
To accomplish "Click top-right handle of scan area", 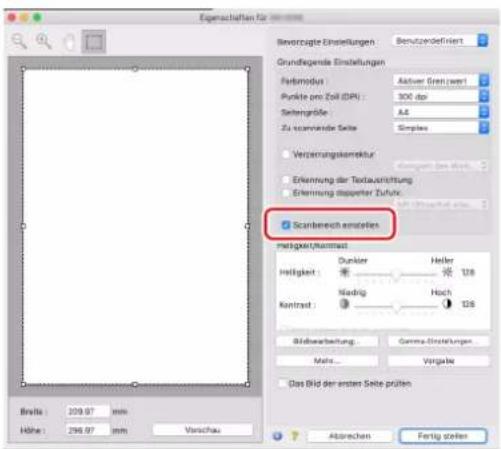I will pyautogui.click(x=247, y=69).
